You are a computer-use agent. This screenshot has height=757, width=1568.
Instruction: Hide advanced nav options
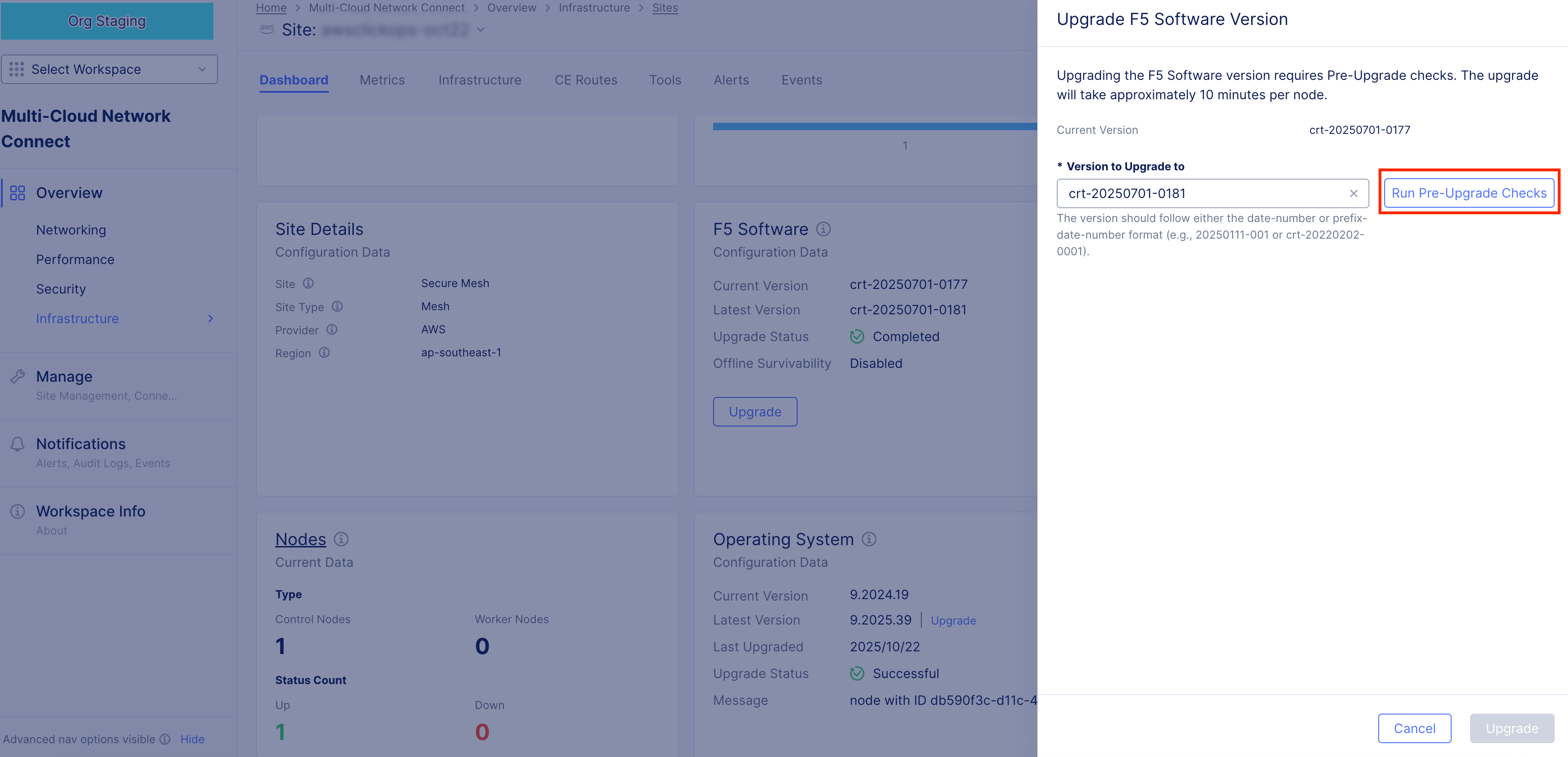click(192, 739)
